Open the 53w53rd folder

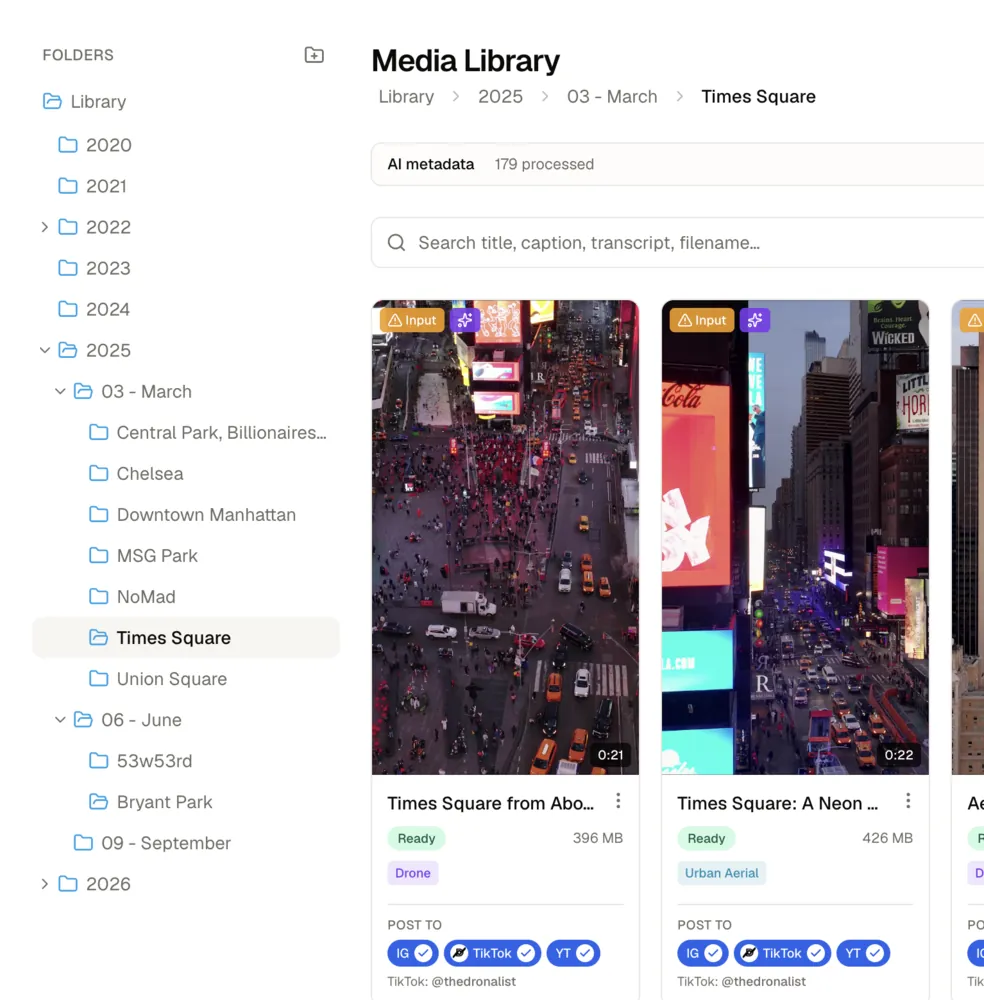(x=186, y=761)
